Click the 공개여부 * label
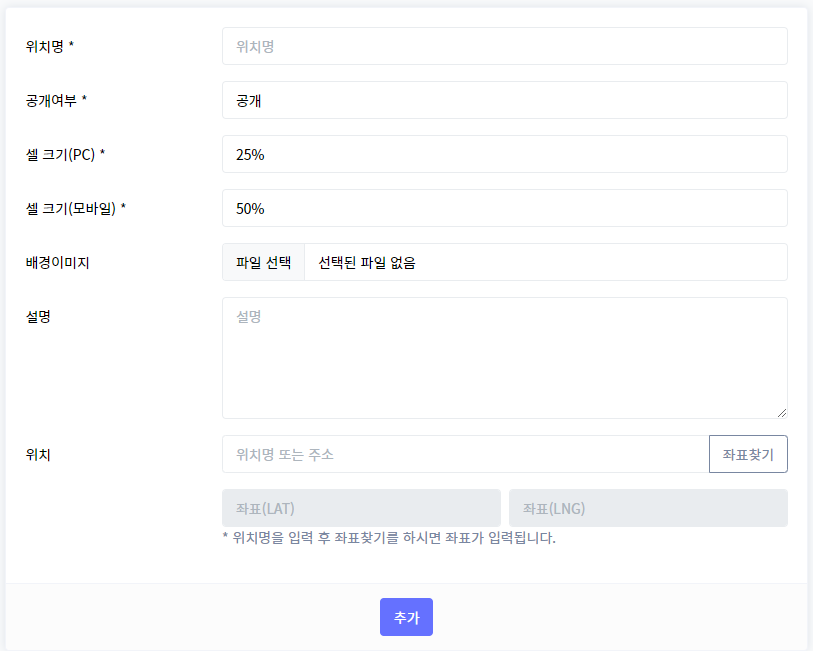This screenshot has height=651, width=813. coord(56,101)
